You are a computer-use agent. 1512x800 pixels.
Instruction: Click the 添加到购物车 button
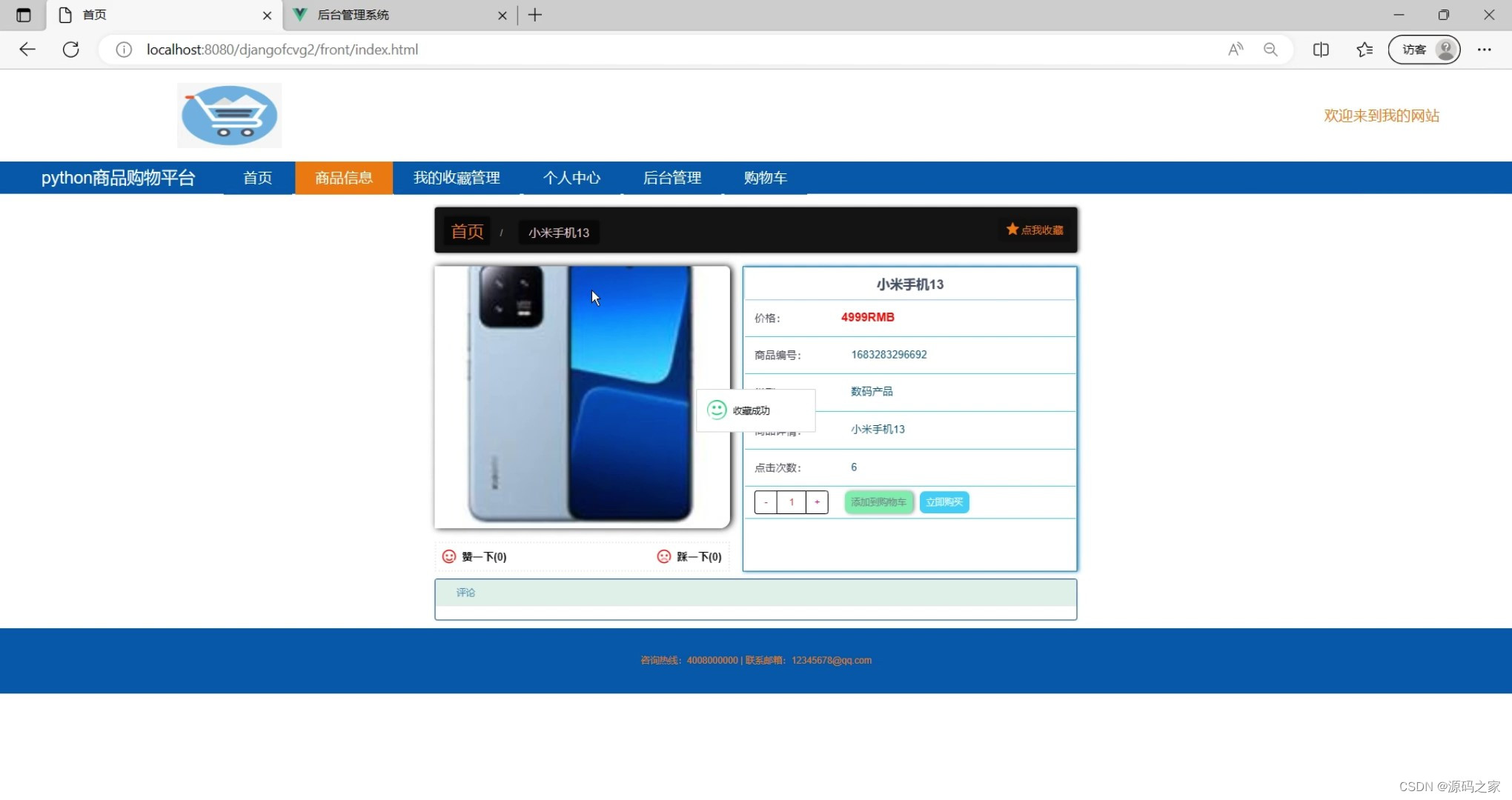878,502
